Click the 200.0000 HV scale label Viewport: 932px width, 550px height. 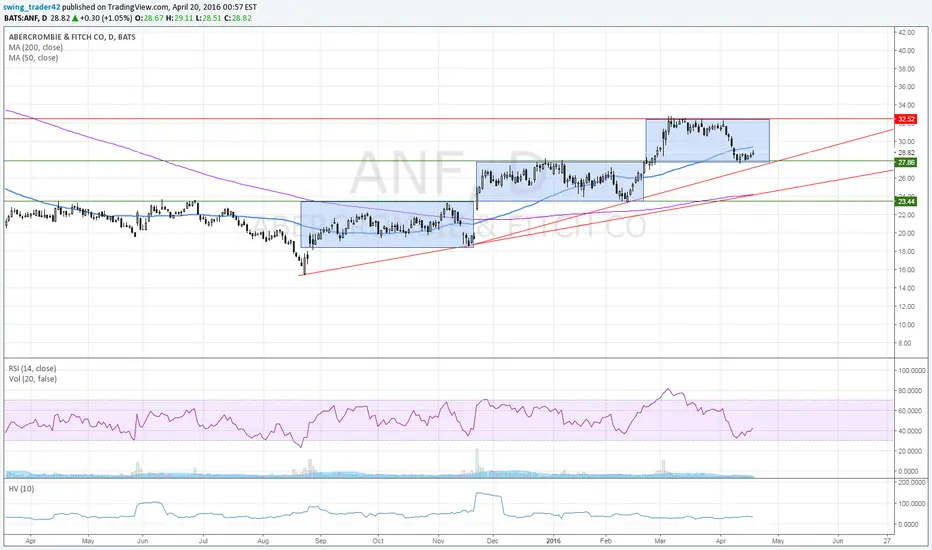[912, 482]
